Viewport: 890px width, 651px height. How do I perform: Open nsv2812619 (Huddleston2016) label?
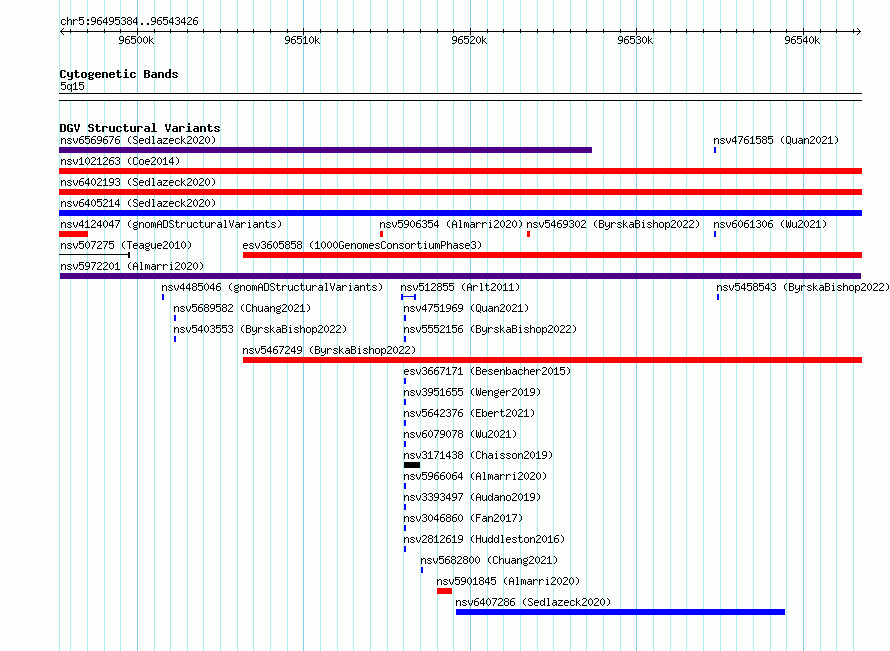tap(484, 539)
